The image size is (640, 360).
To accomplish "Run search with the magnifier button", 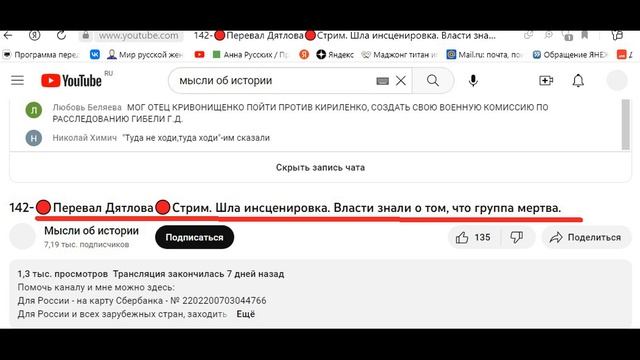I will [433, 80].
